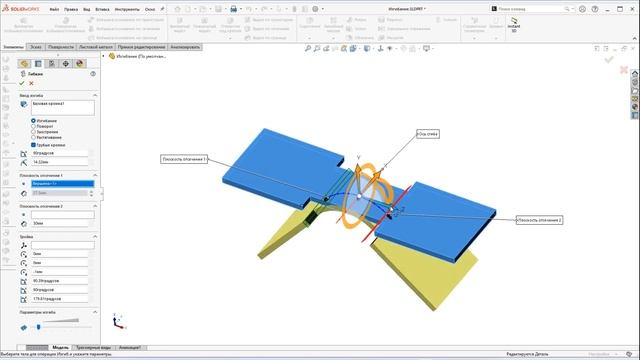This screenshot has height=360, width=640.
Task: Open the Файл menu
Action: (54, 9)
